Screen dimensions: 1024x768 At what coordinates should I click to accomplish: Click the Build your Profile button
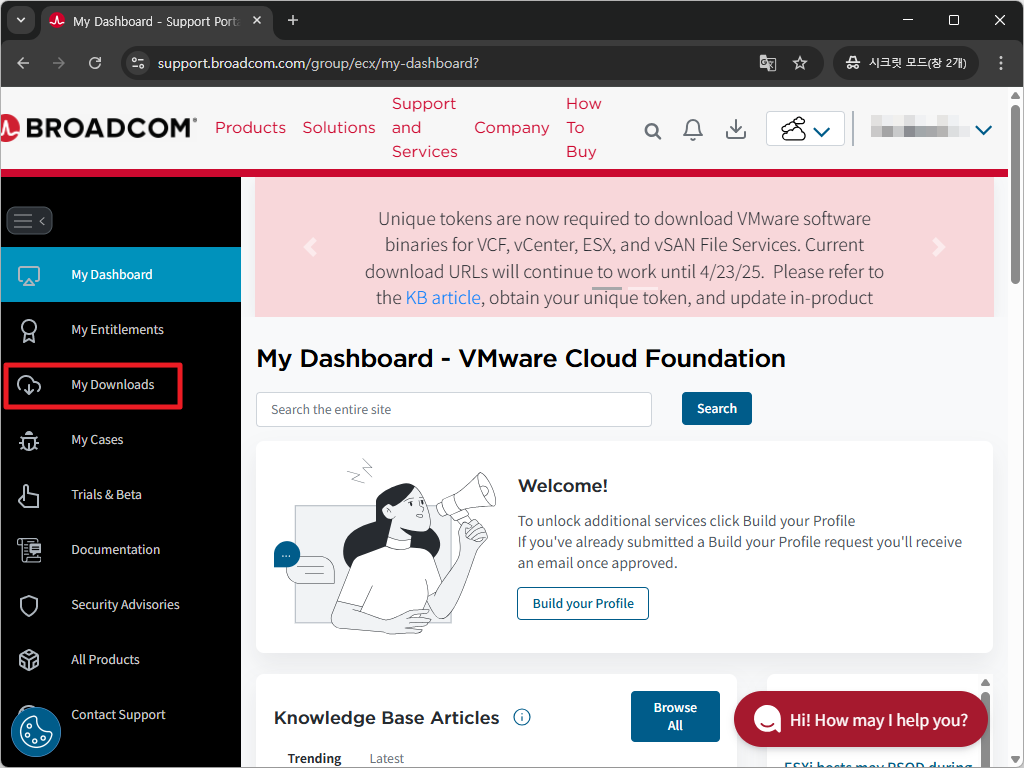[583, 604]
